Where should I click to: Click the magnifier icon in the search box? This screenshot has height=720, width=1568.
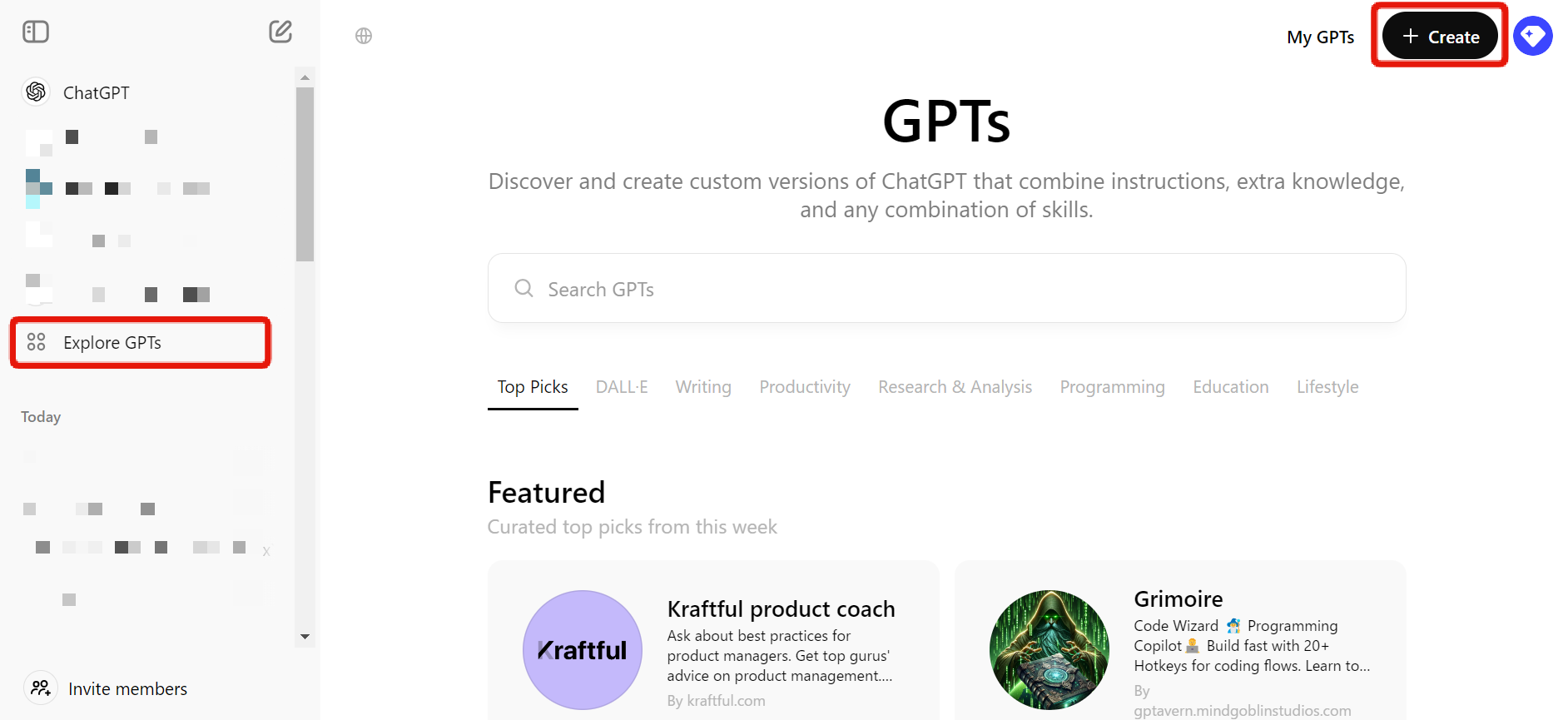523,288
